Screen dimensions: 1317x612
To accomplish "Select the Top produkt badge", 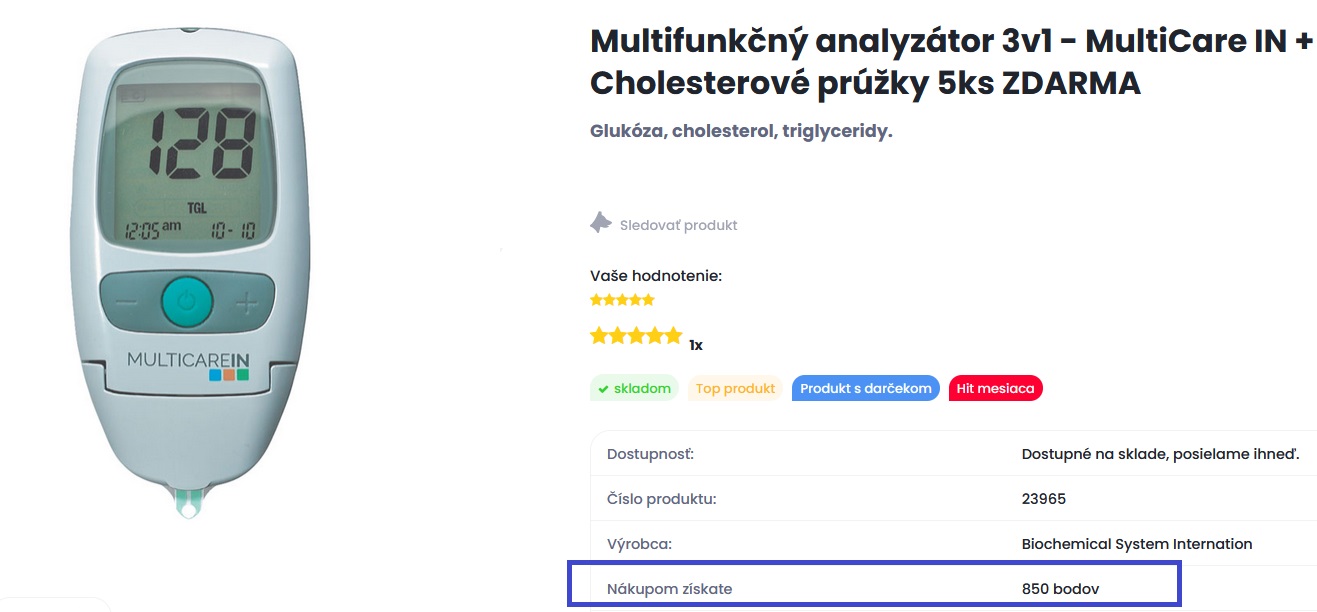I will tap(735, 388).
